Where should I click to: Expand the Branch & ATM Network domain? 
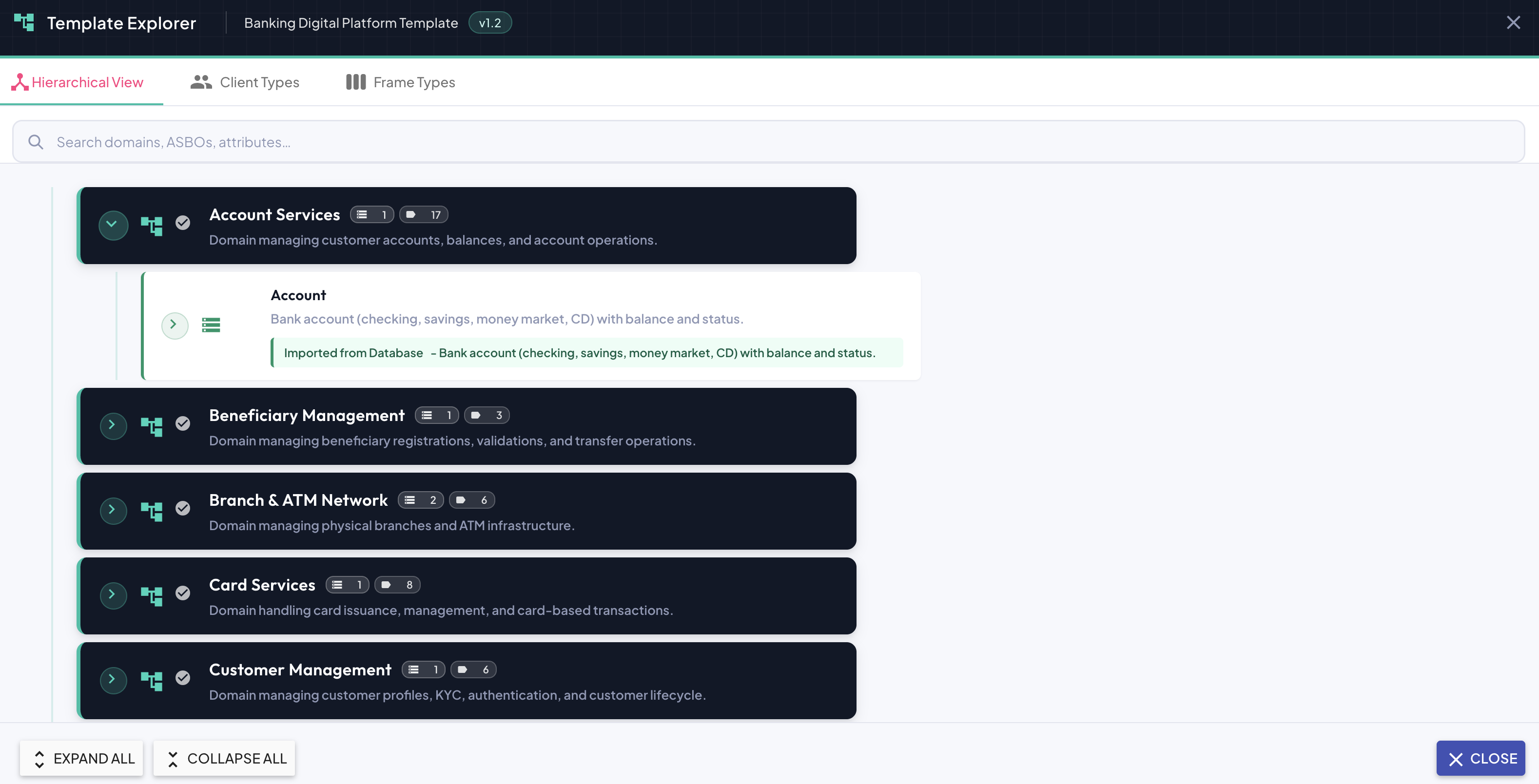click(x=113, y=511)
